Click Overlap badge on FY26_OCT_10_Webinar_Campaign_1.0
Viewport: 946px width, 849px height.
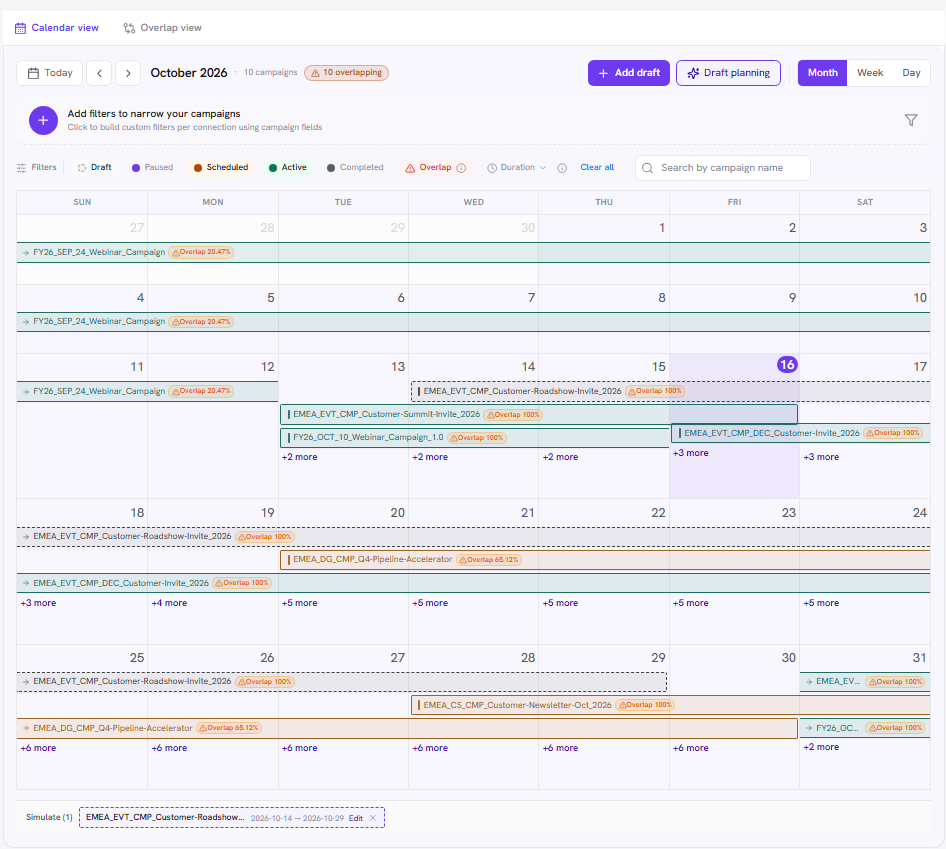click(477, 438)
